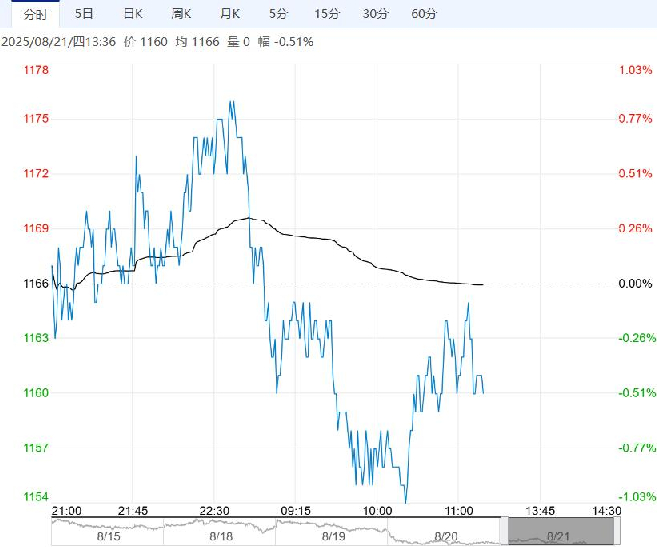Switch to the 5日 chart tab
Viewport: 657px width, 547px height.
pos(84,14)
